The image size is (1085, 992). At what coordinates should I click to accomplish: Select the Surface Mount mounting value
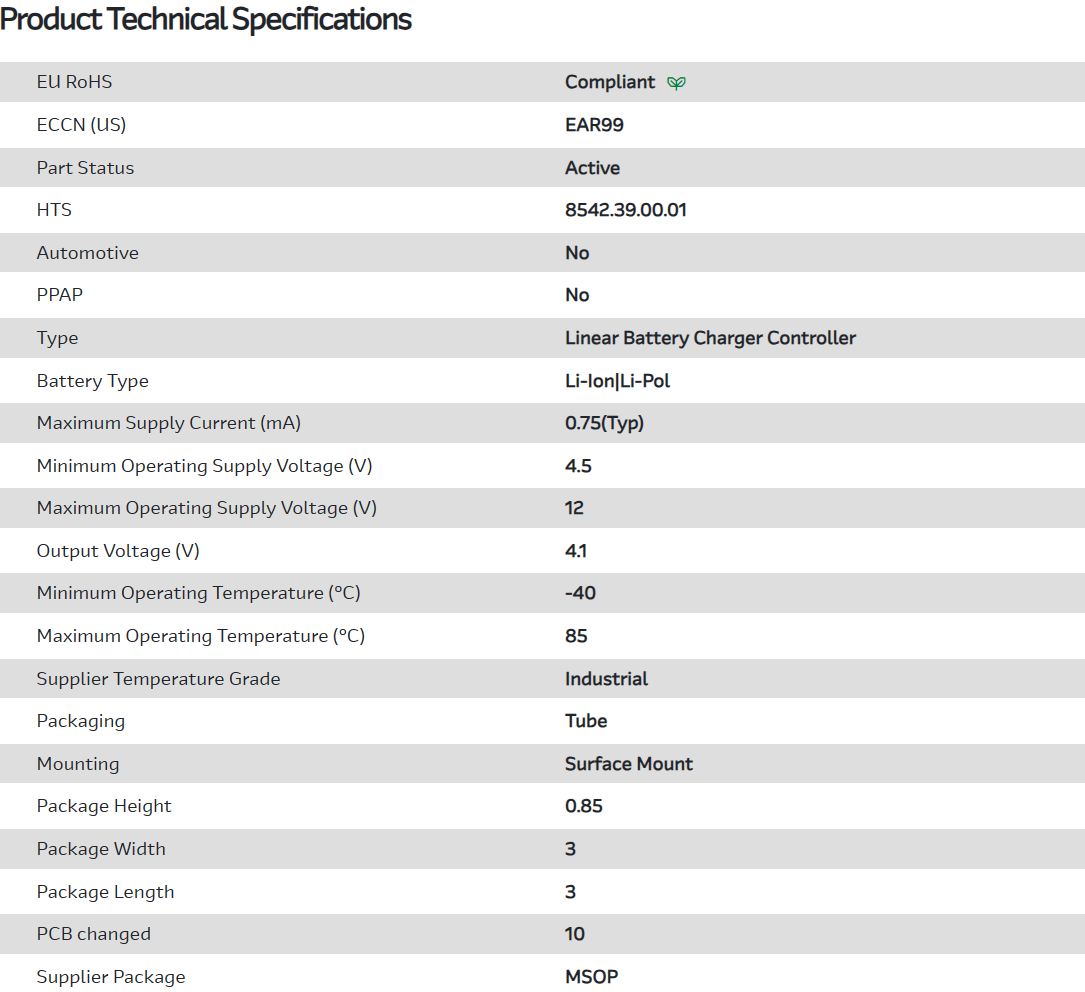point(628,764)
